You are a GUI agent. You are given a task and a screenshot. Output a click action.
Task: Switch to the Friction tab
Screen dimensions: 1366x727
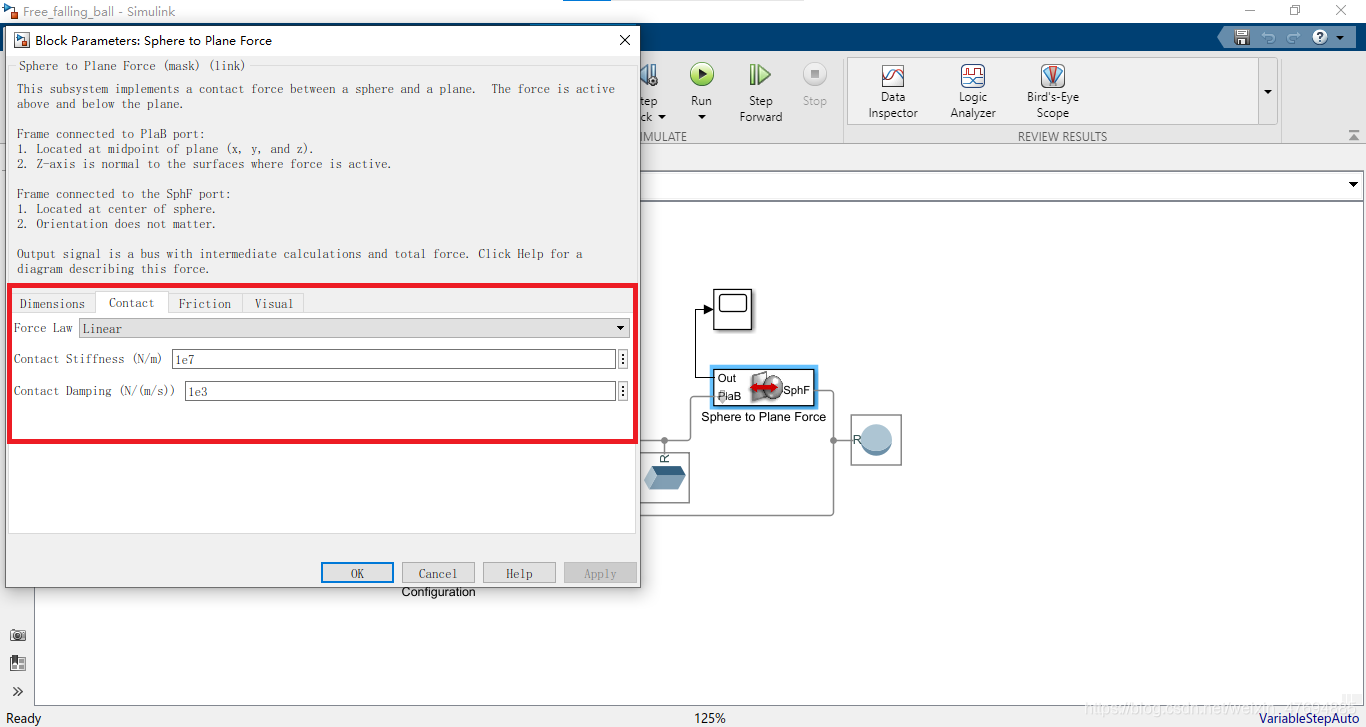[x=204, y=303]
